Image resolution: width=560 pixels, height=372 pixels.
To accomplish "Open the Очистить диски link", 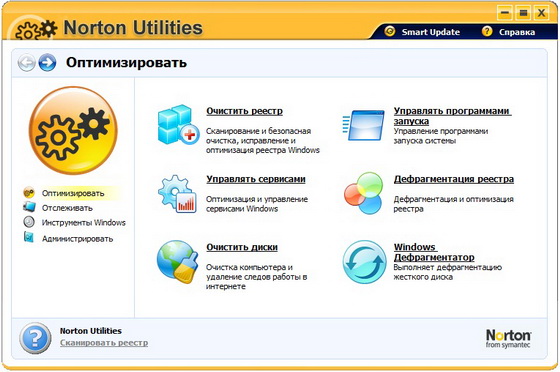I will (x=242, y=247).
